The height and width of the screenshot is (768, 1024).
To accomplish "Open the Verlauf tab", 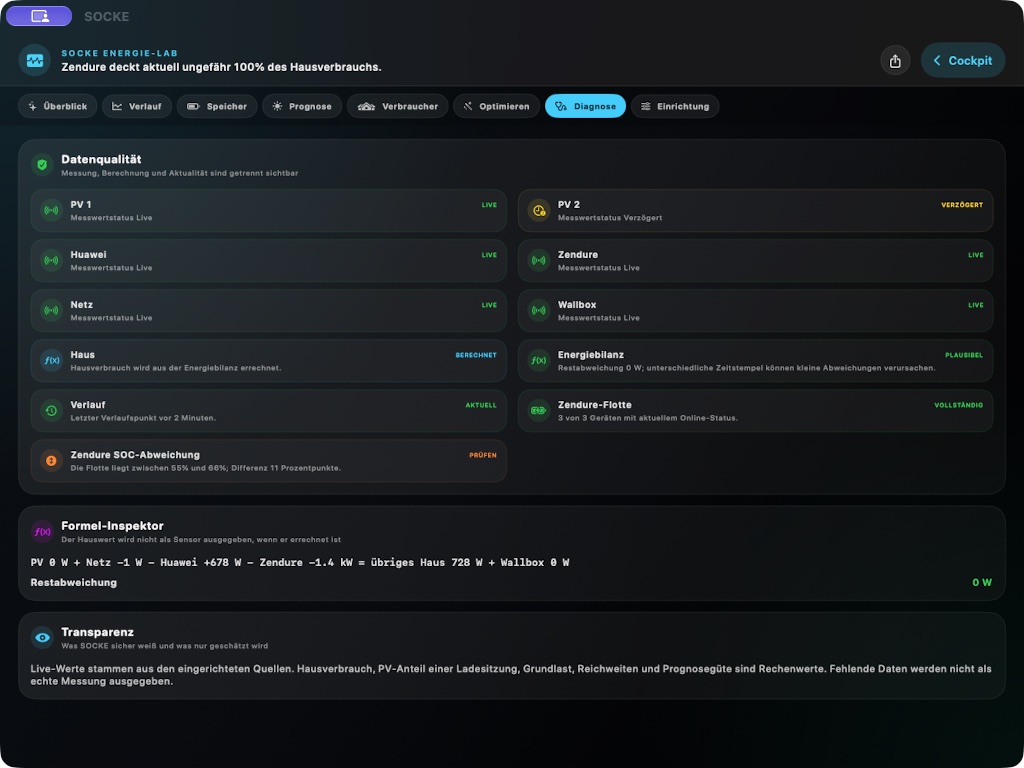I will [x=137, y=106].
